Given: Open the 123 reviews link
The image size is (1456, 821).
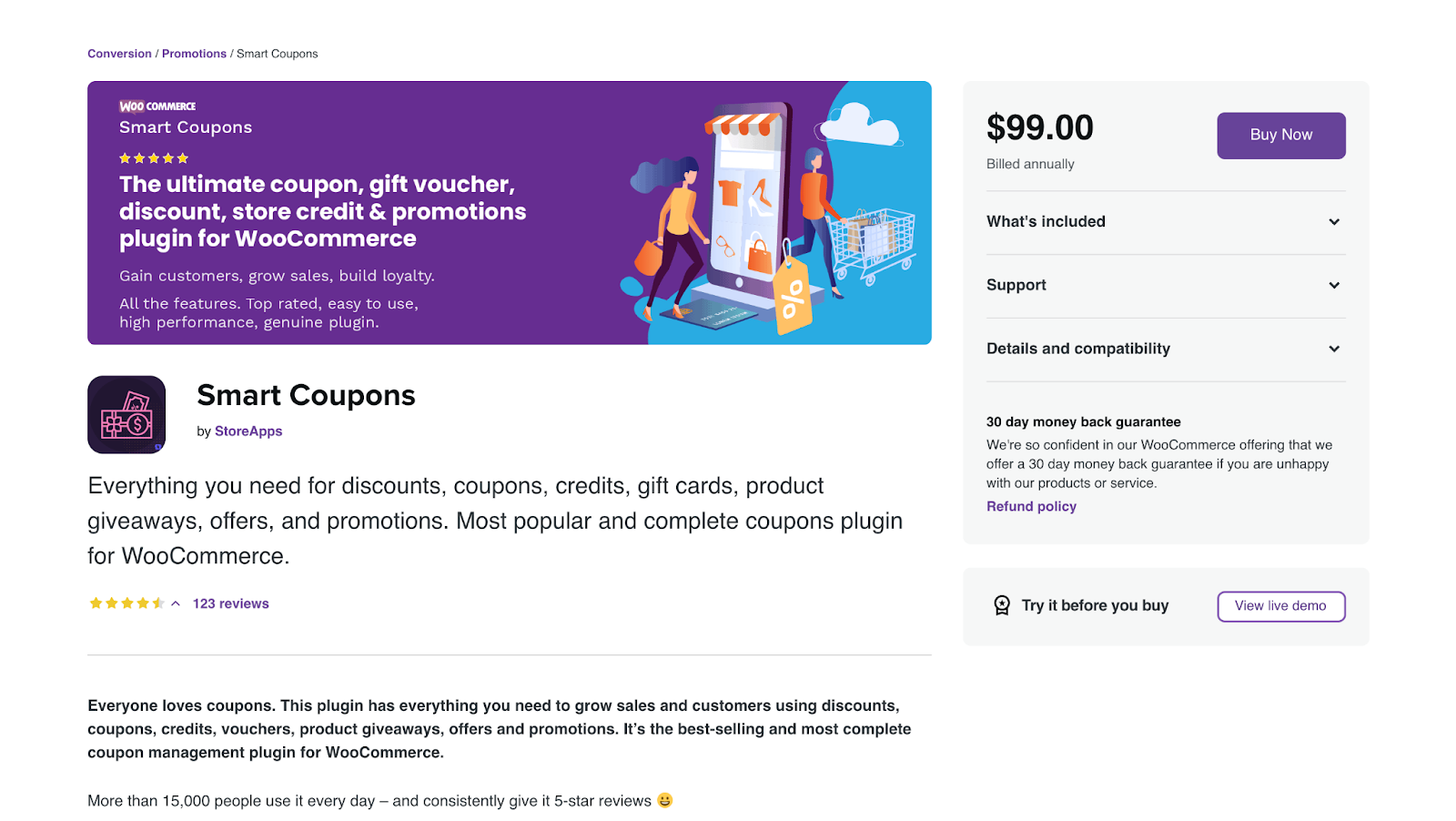Looking at the screenshot, I should 231,603.
